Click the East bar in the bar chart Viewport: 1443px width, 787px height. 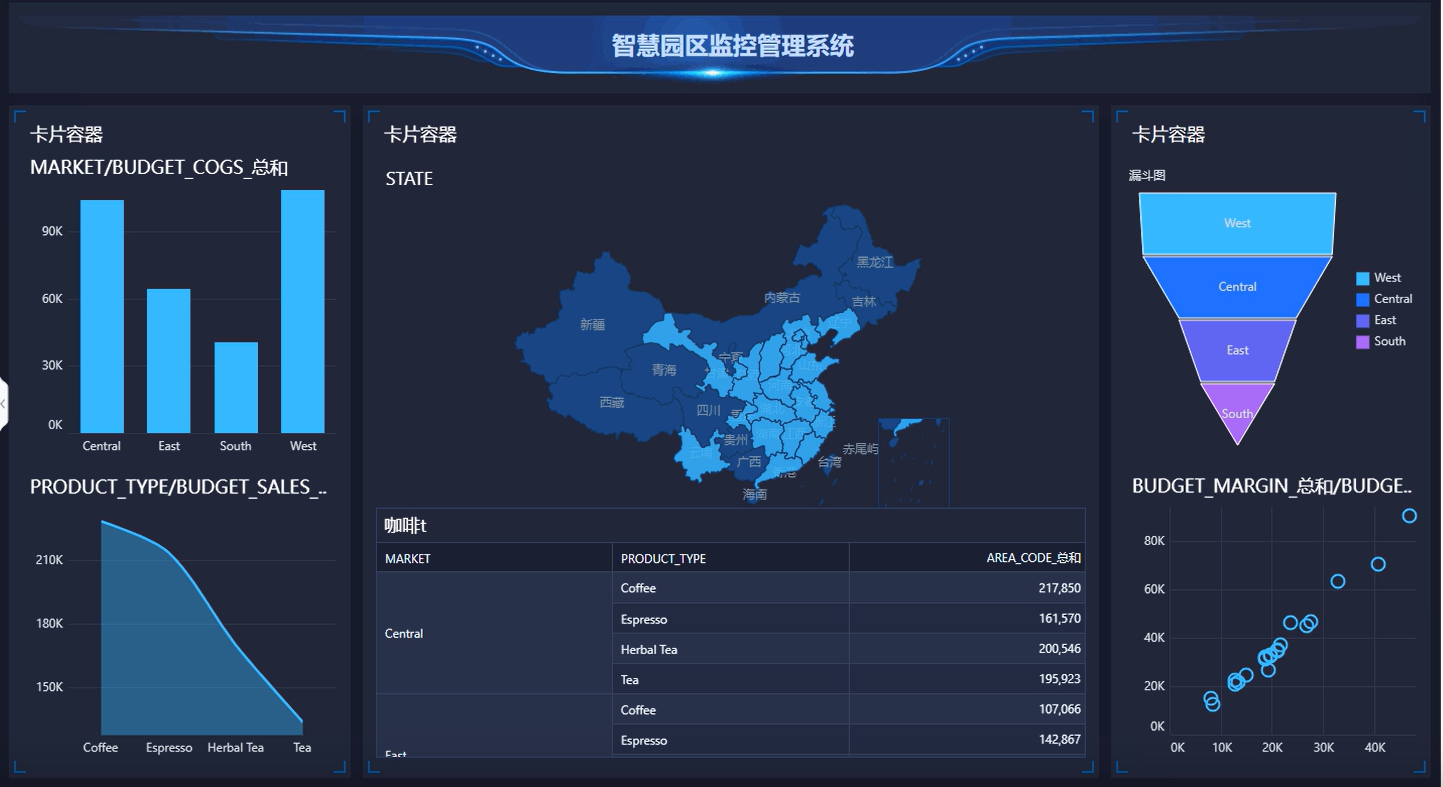(x=168, y=360)
